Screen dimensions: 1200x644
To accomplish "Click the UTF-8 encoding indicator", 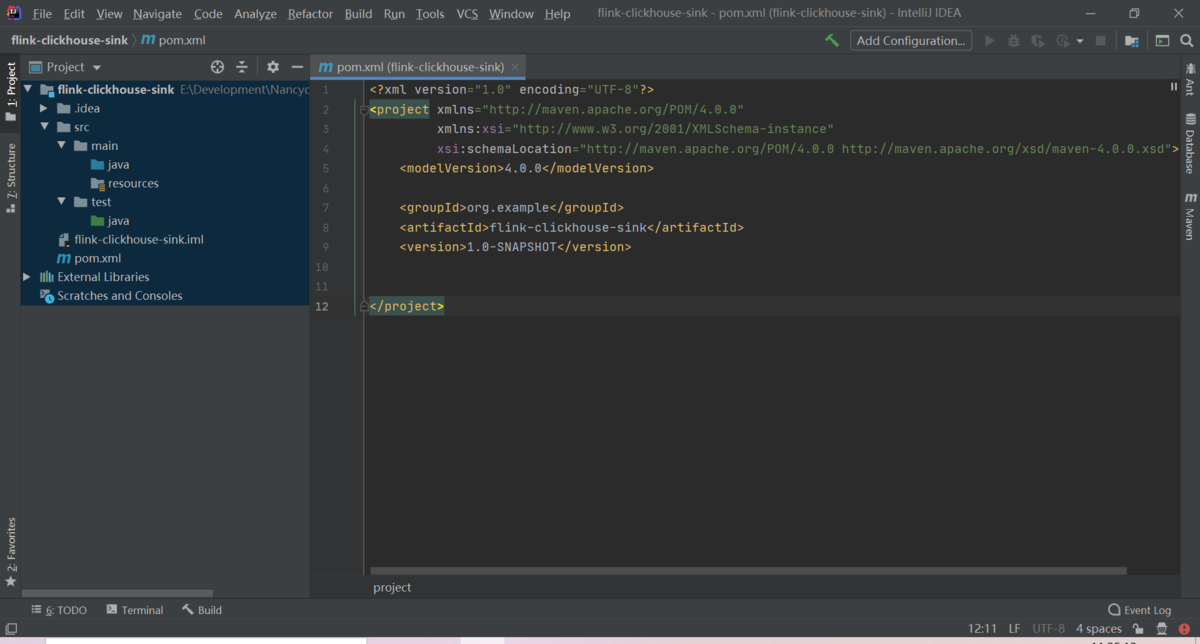I will pyautogui.click(x=1048, y=629).
